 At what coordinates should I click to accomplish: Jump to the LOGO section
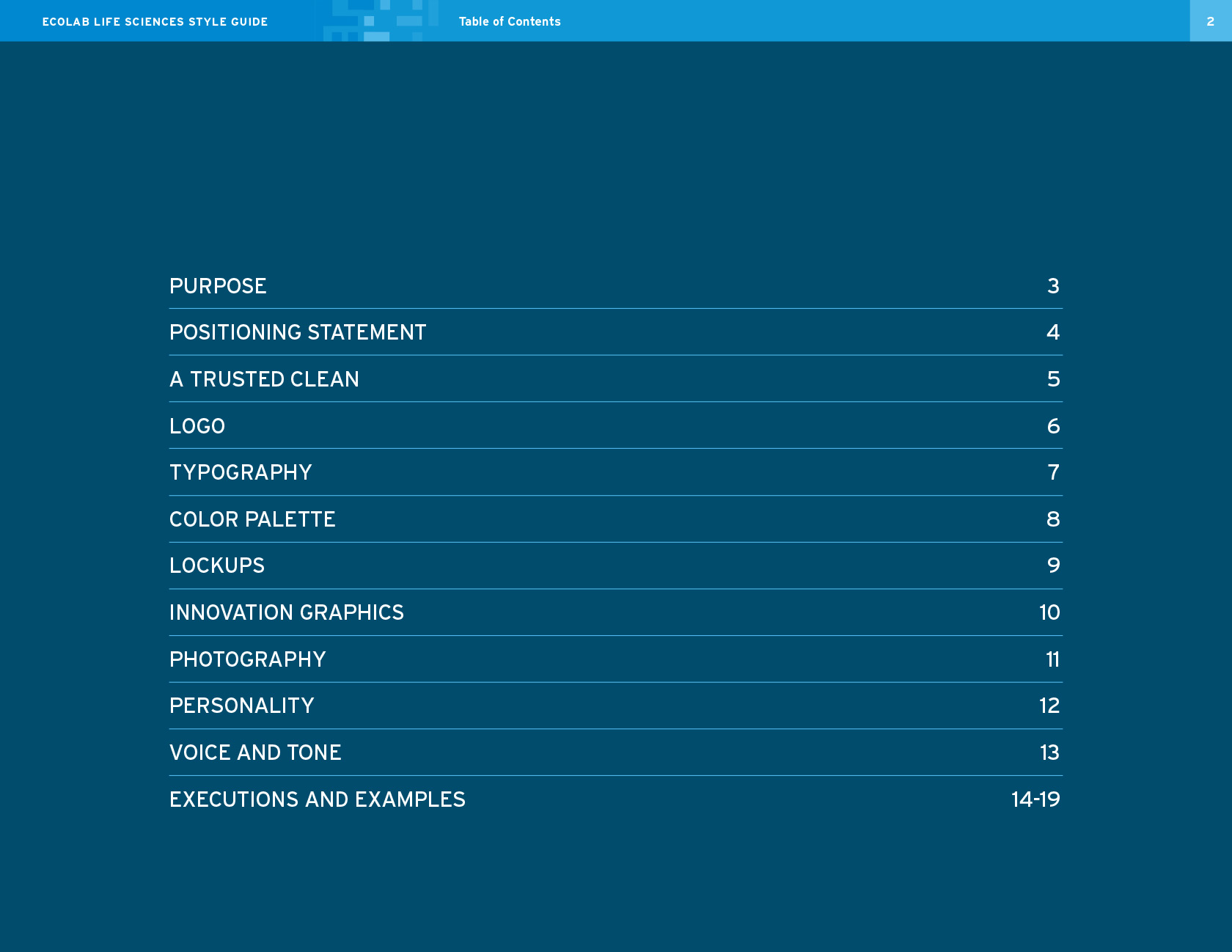197,426
